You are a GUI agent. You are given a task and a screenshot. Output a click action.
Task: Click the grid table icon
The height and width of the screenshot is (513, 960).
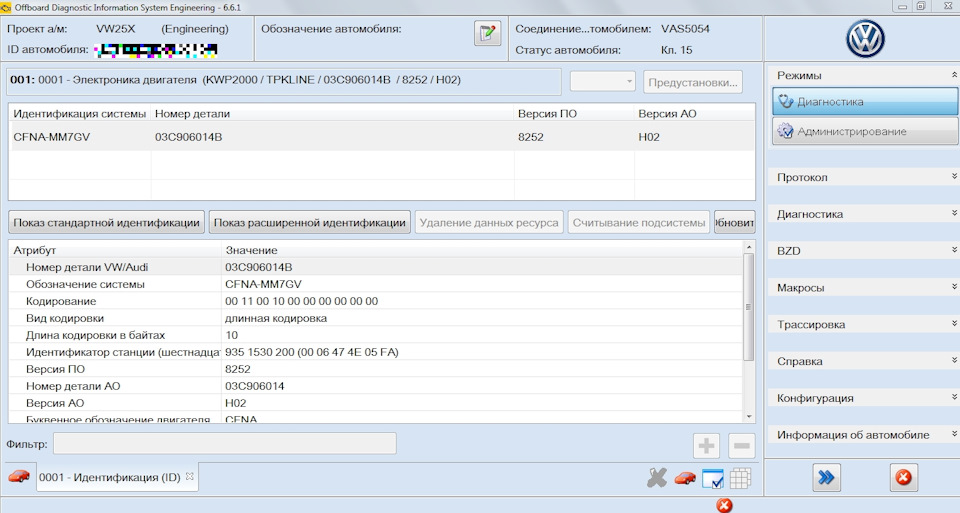click(x=740, y=478)
